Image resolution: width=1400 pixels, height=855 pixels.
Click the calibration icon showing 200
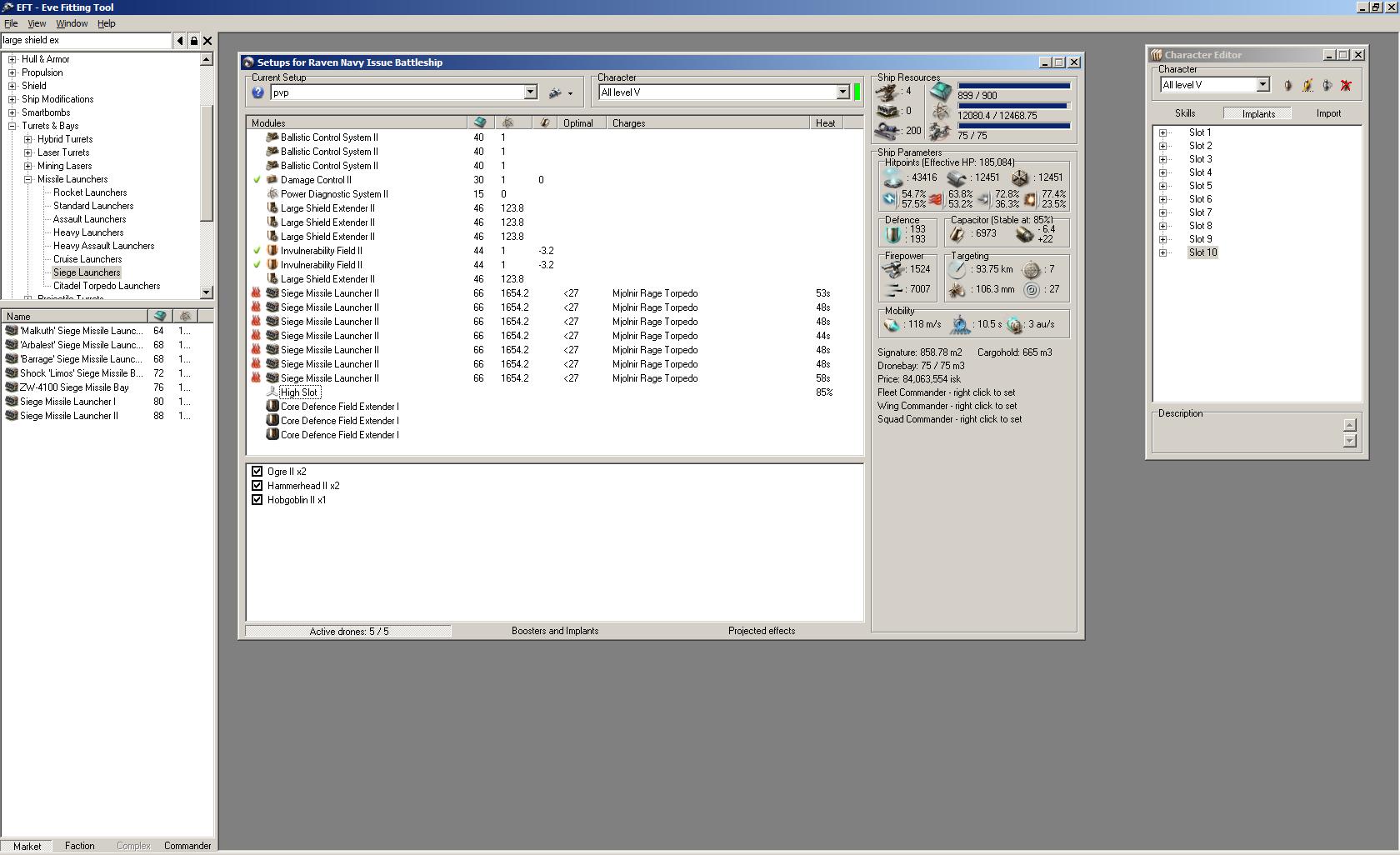point(887,131)
